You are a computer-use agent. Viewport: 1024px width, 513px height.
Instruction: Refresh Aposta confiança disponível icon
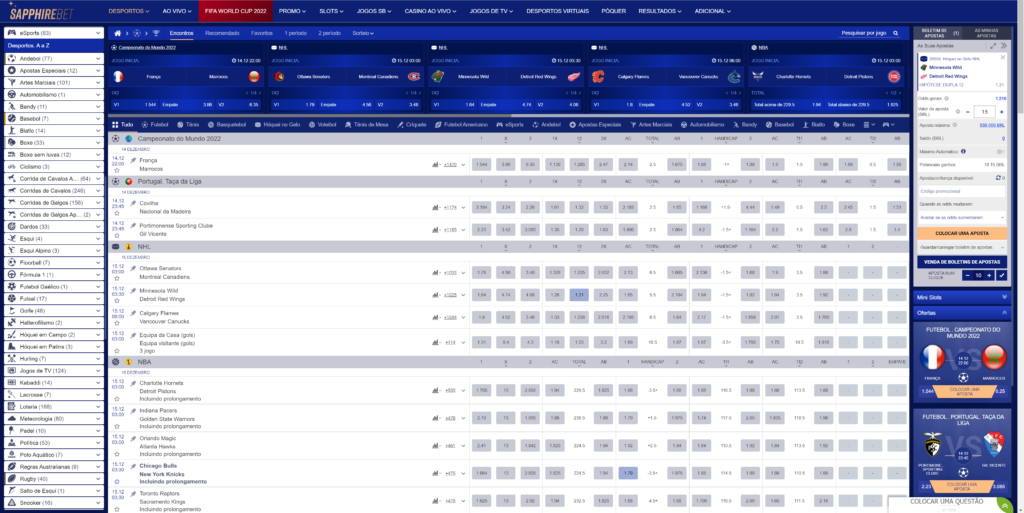(x=998, y=178)
